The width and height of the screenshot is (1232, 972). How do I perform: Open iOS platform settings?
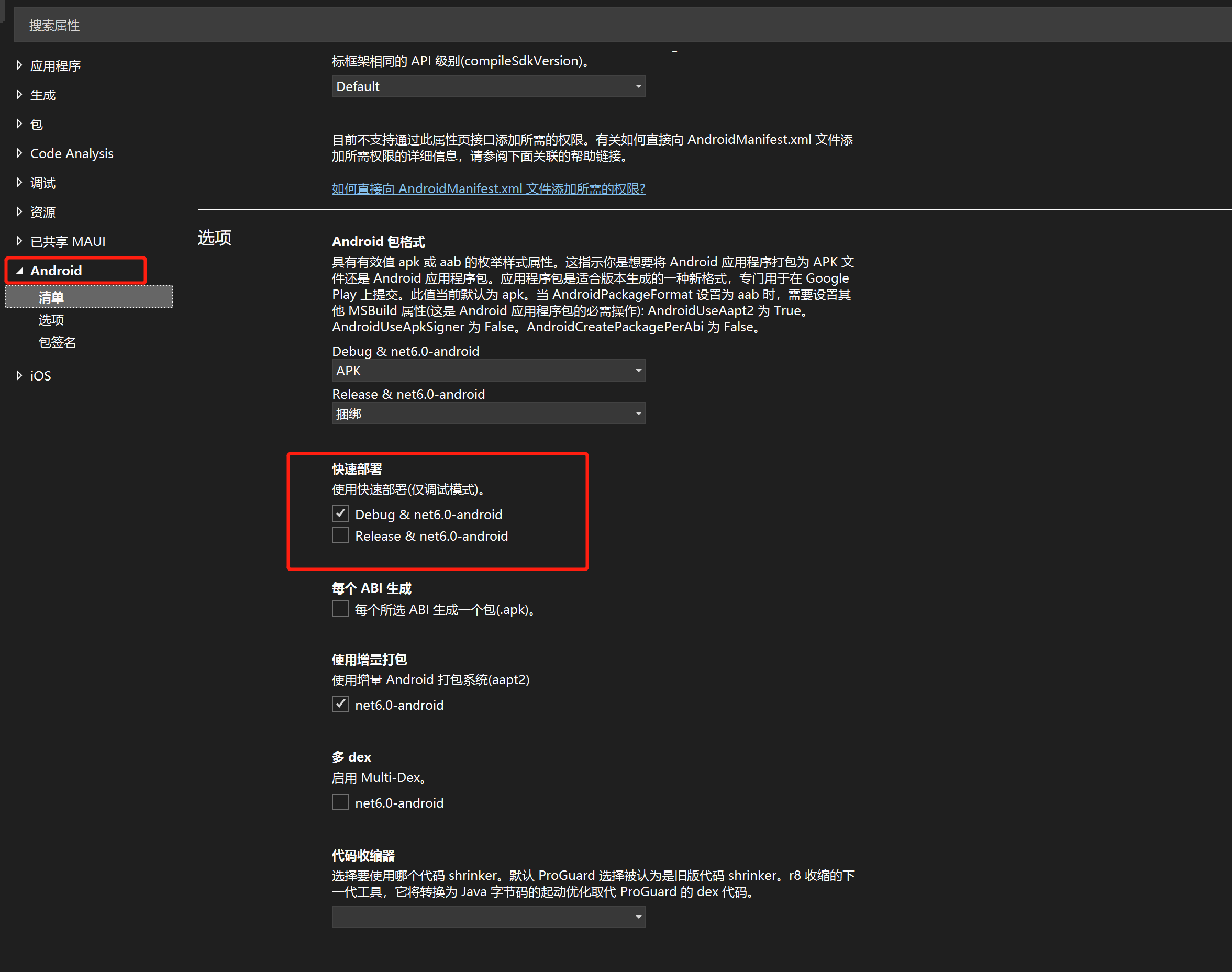click(43, 375)
